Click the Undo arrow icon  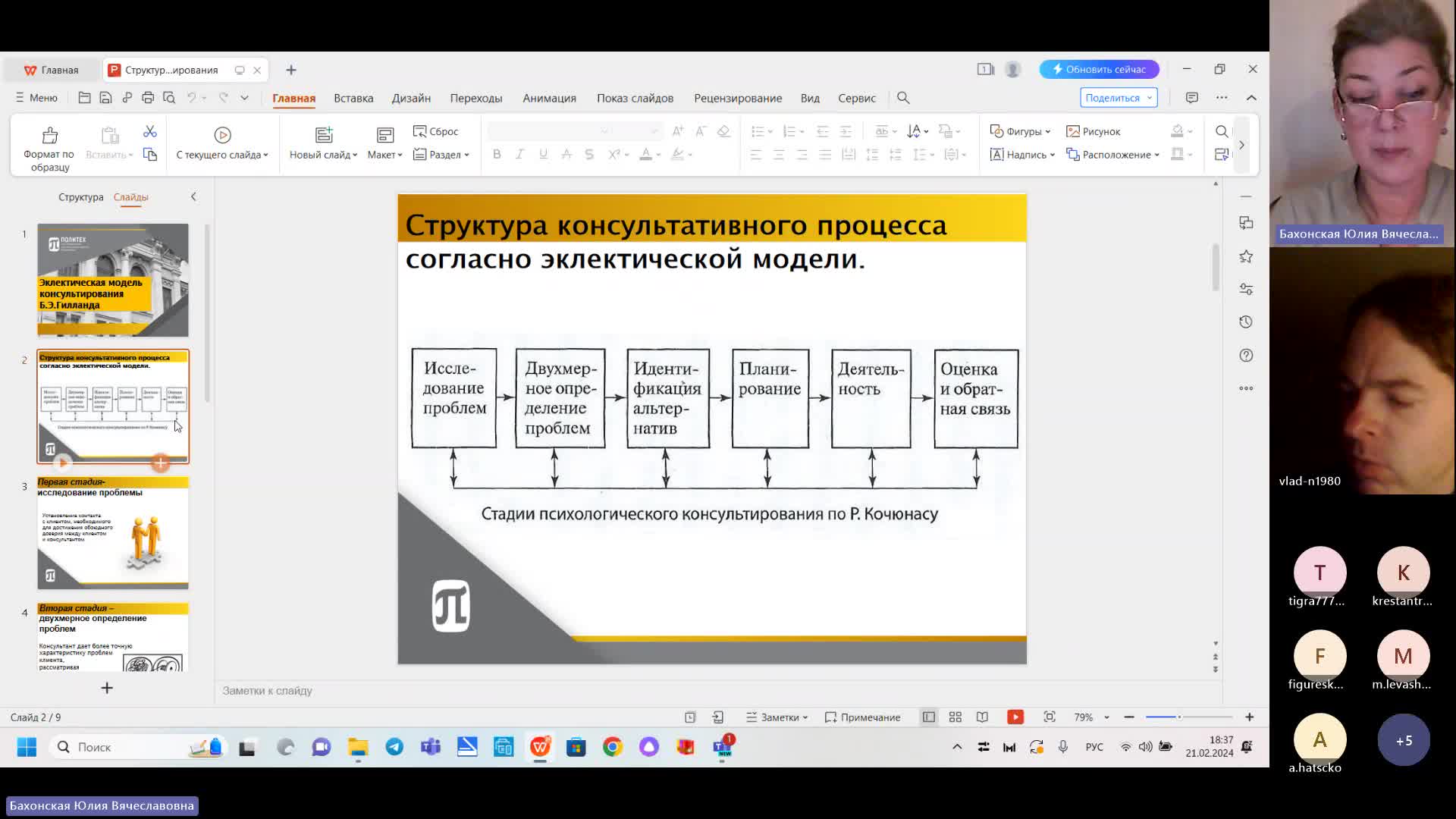click(x=192, y=98)
